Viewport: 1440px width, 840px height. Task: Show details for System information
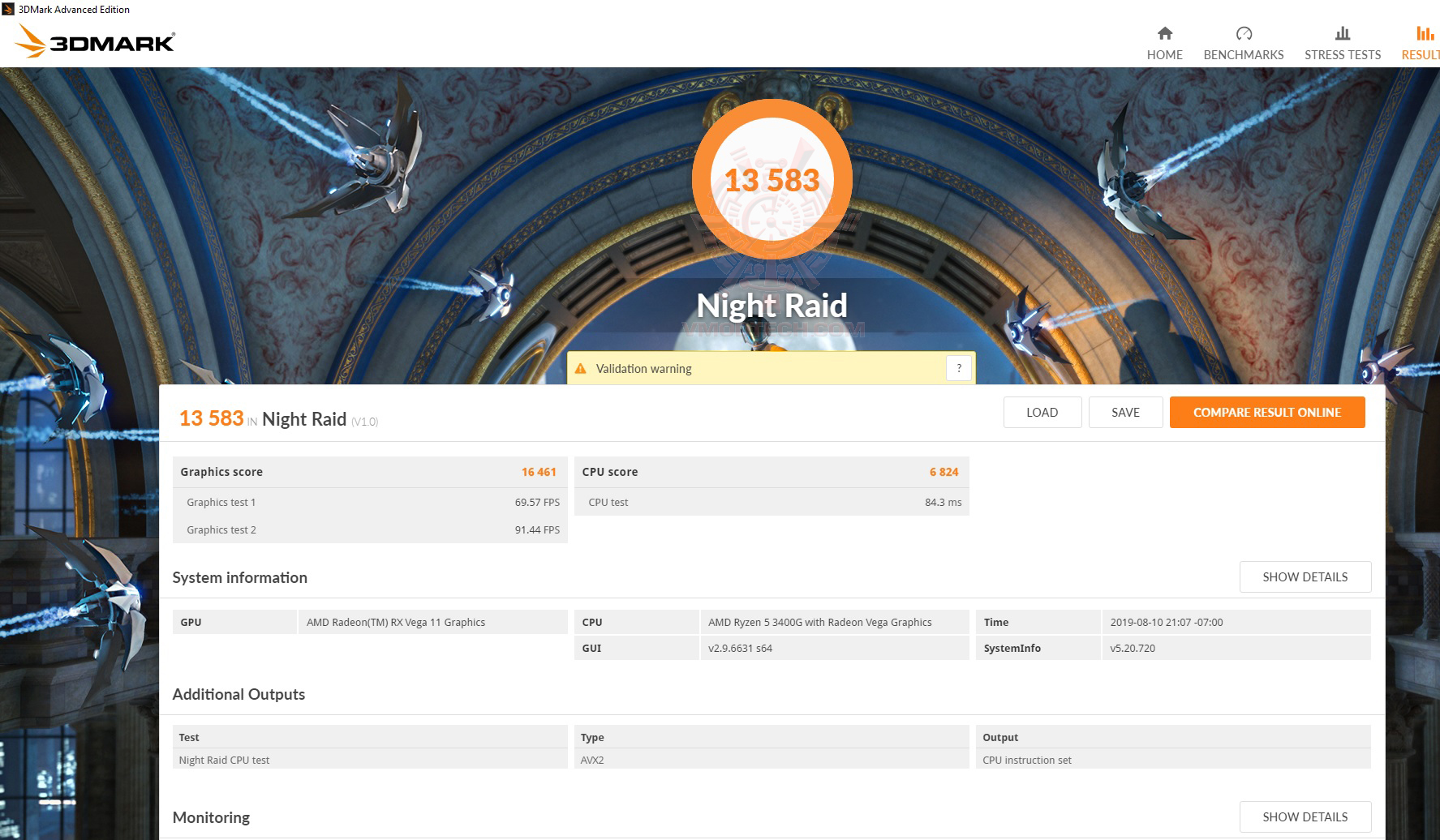(x=1305, y=576)
